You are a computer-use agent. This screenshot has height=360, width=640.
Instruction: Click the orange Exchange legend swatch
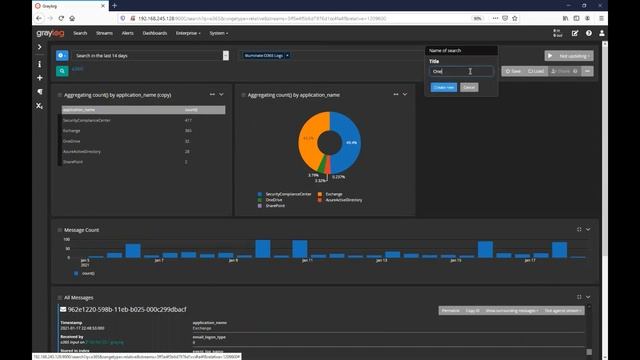320,194
